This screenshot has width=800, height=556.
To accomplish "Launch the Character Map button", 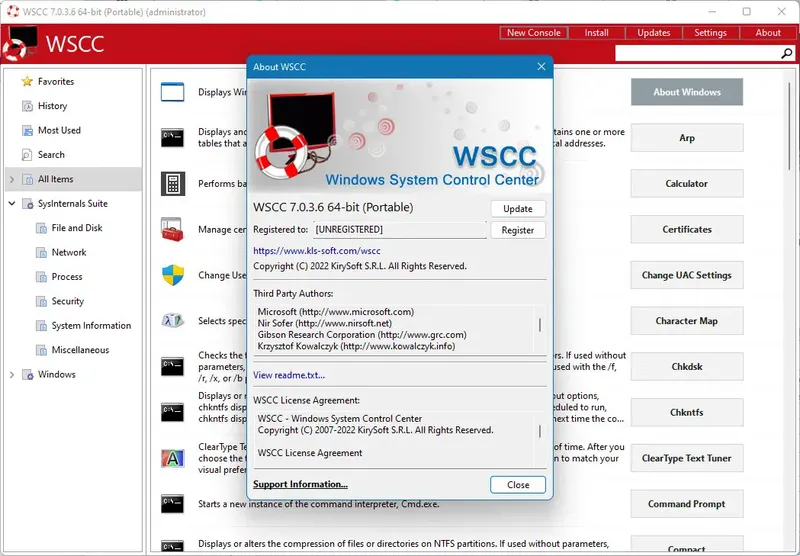I will [687, 321].
